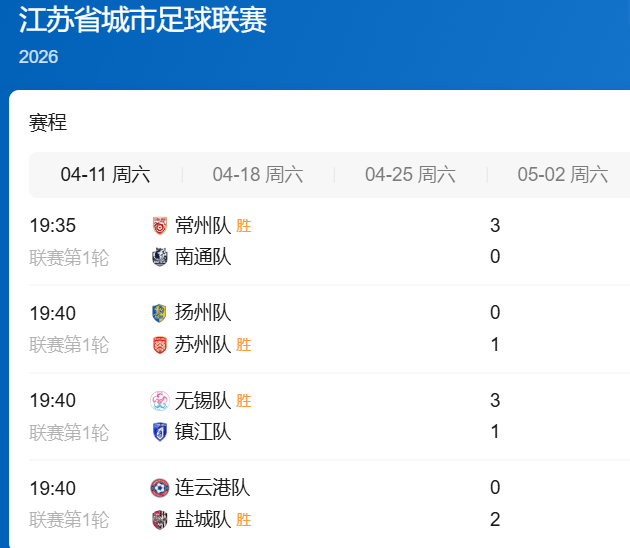
Task: Click the 常州队 team crest icon
Action: click(x=160, y=226)
